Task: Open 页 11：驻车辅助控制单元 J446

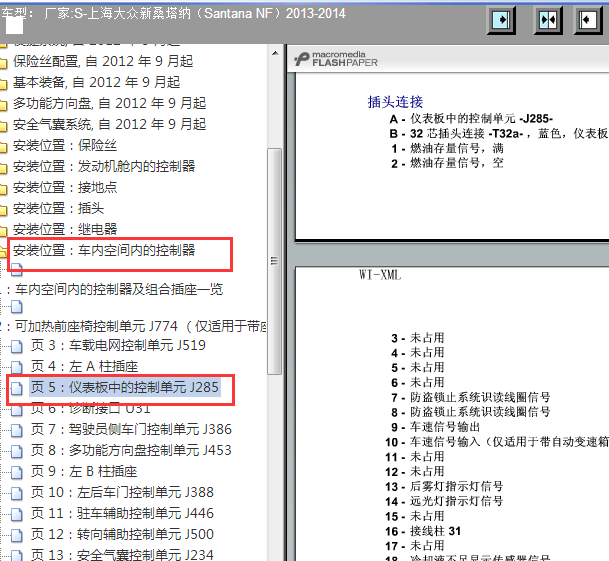Action: [x=122, y=513]
